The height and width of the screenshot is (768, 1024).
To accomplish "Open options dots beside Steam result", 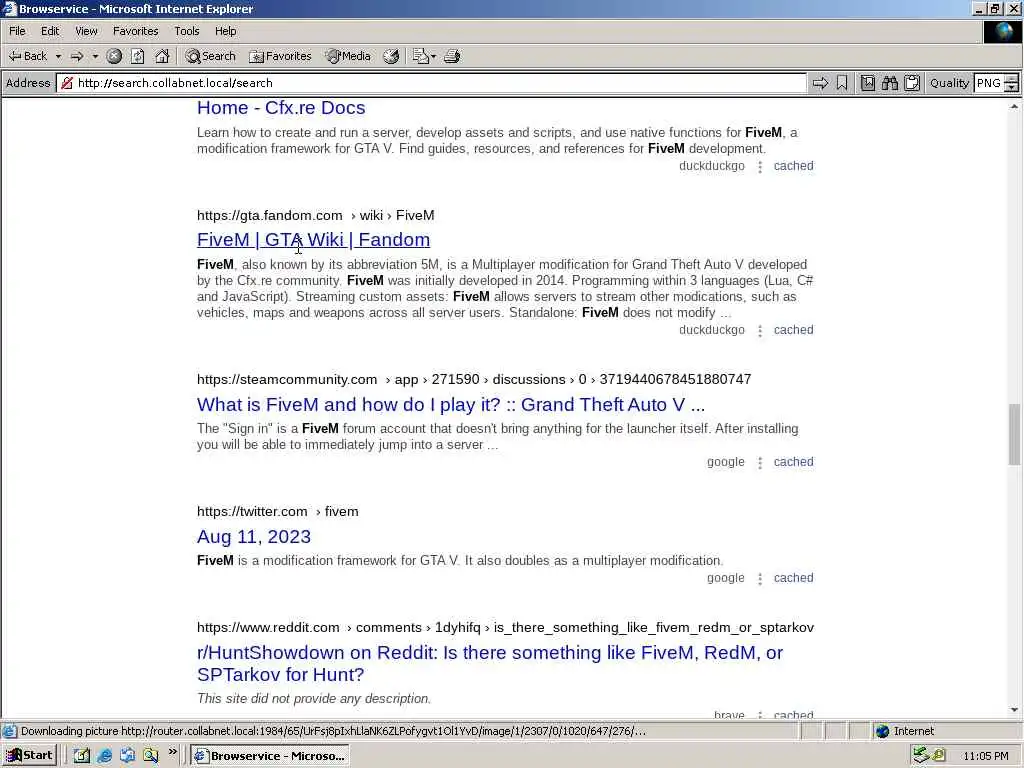I will 760,463.
